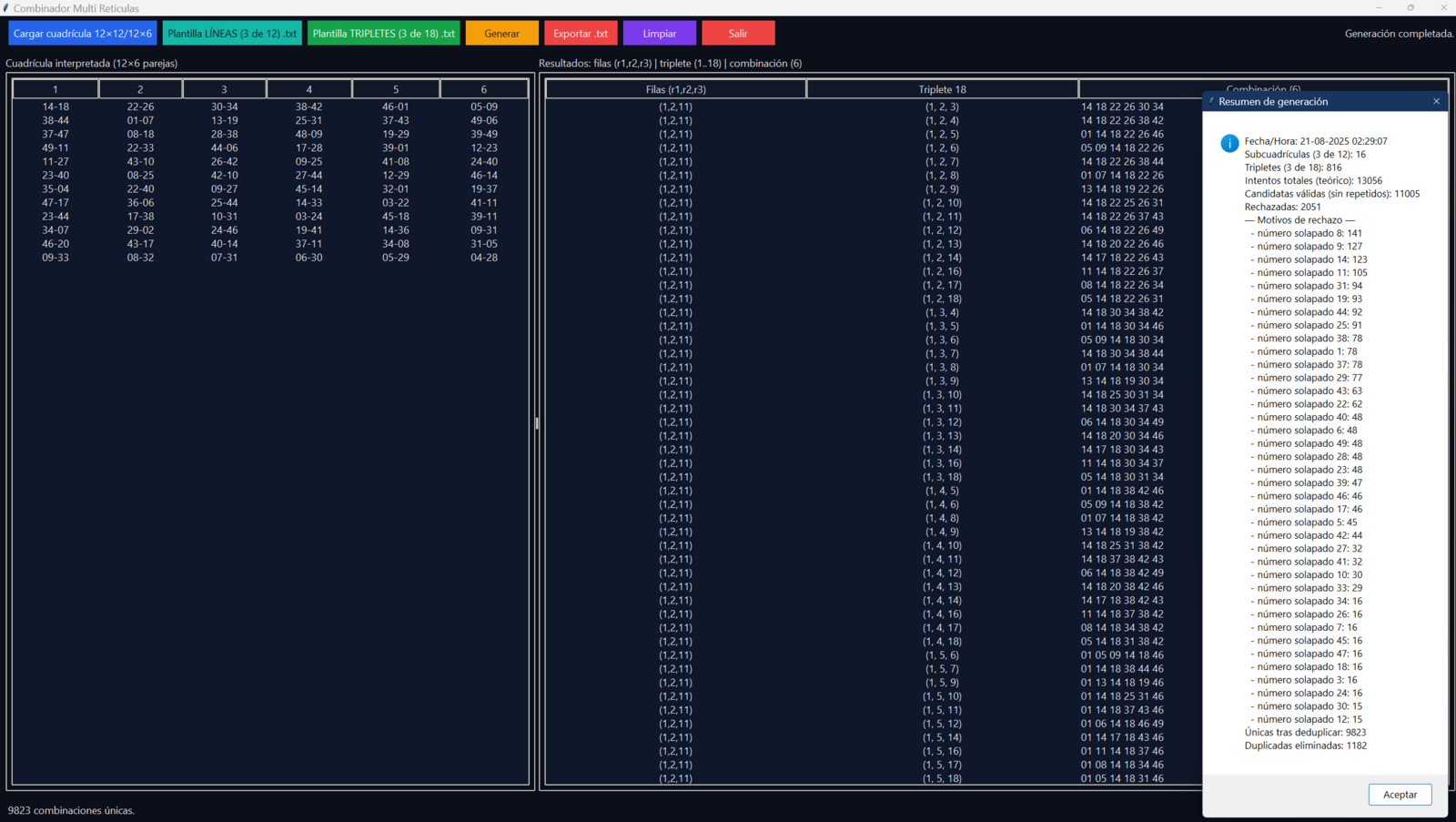Viewport: 1456px width, 822px height.
Task: Click the blue info icon in dialog
Action: click(1229, 144)
